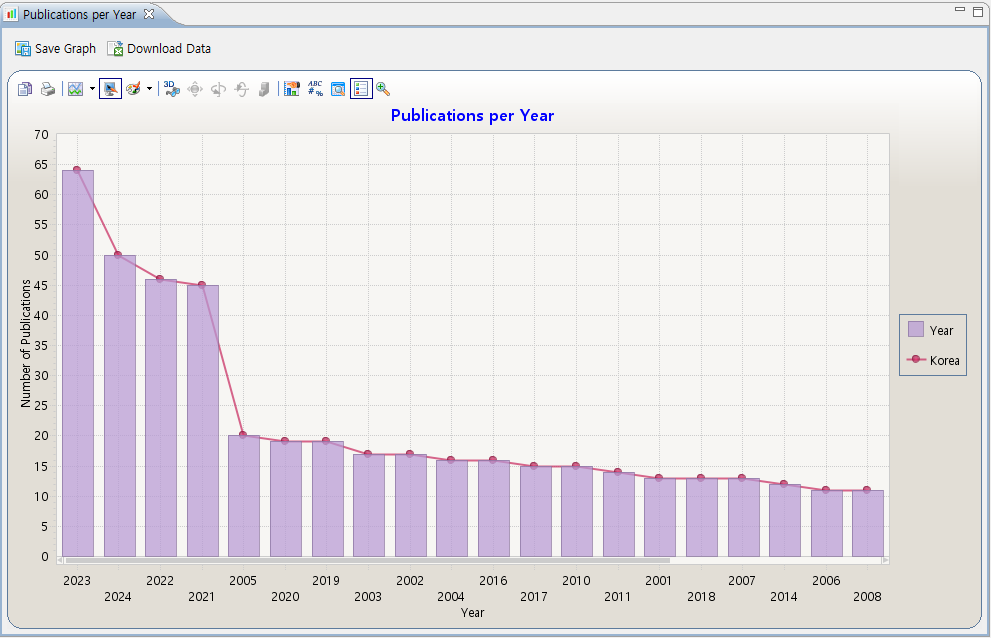Click the bar chart data editor icon
This screenshot has height=638, width=991.
[292, 89]
